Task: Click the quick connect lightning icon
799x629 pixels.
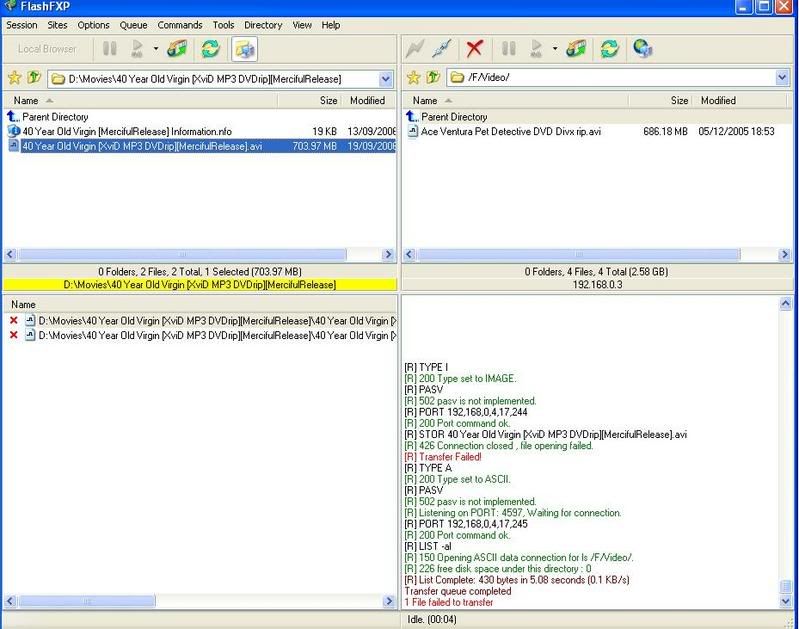Action: [415, 49]
